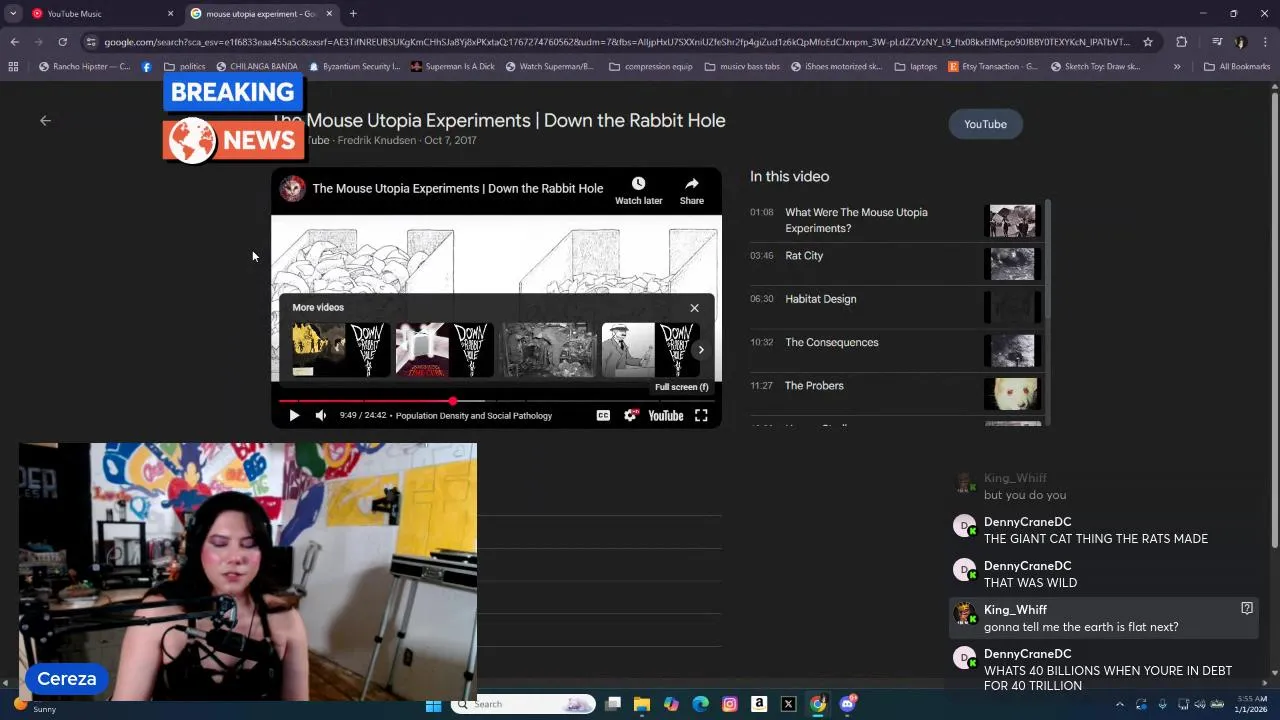Open the video on YouTube via the logo
1280x720 pixels.
pos(666,415)
